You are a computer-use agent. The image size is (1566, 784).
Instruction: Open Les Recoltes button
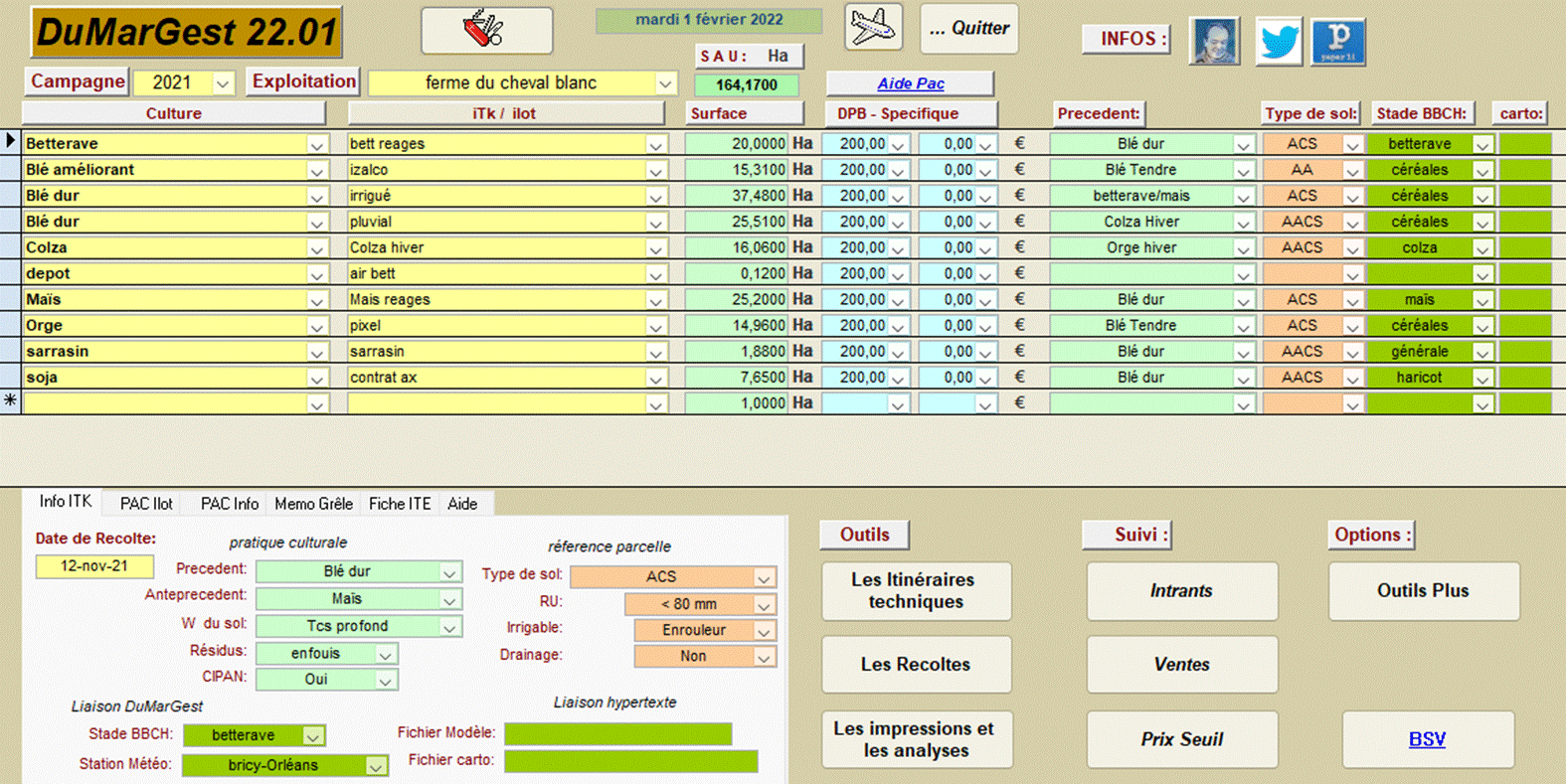pos(916,664)
